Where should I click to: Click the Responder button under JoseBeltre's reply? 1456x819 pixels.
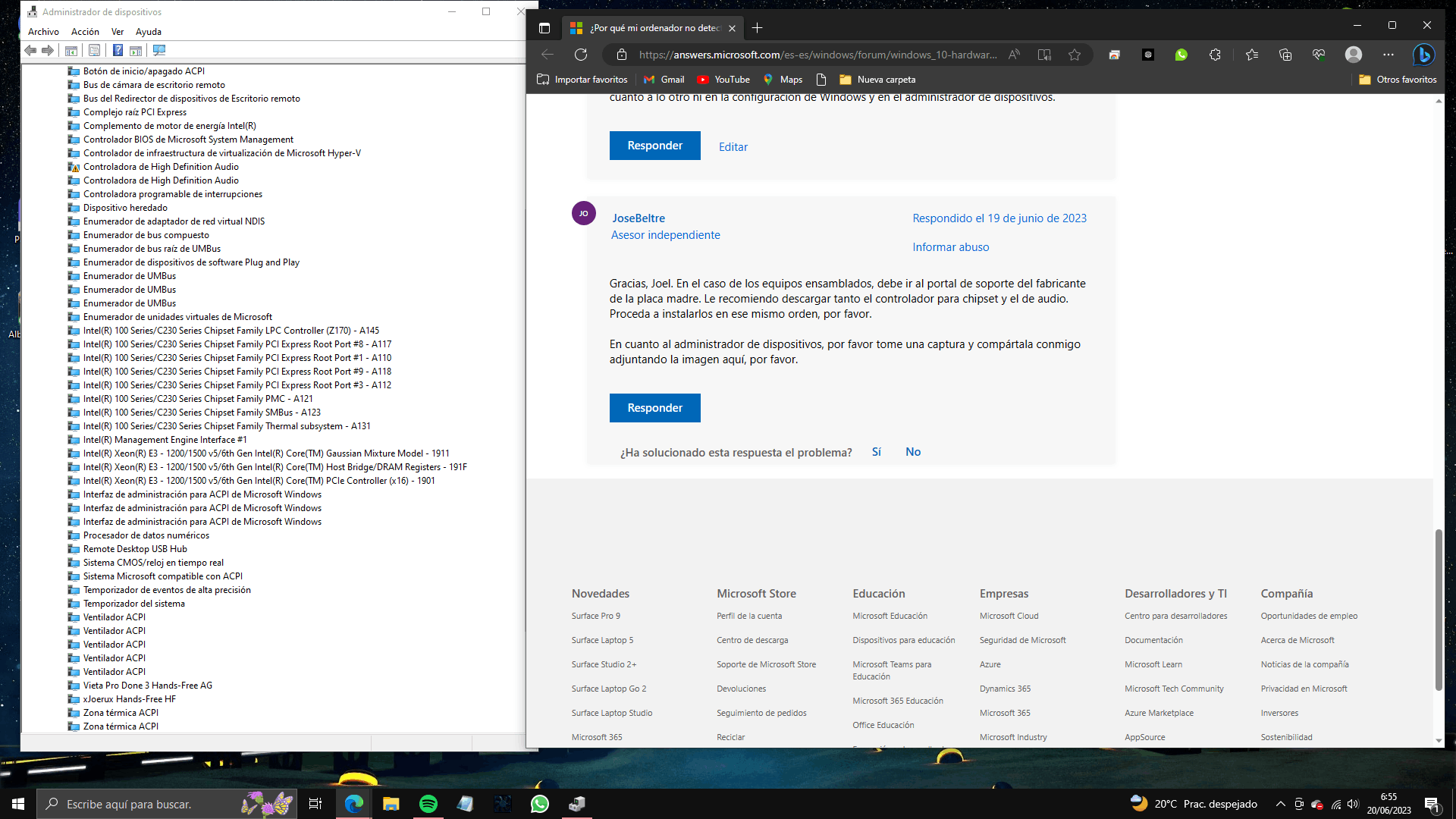coord(654,408)
